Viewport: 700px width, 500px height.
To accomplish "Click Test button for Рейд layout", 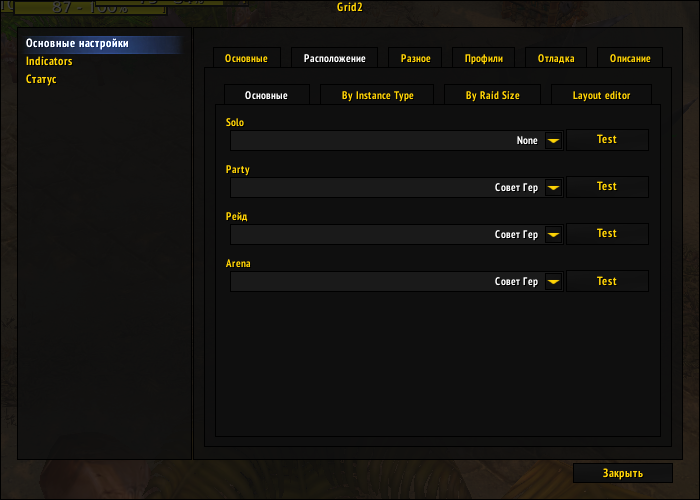I will point(607,233).
